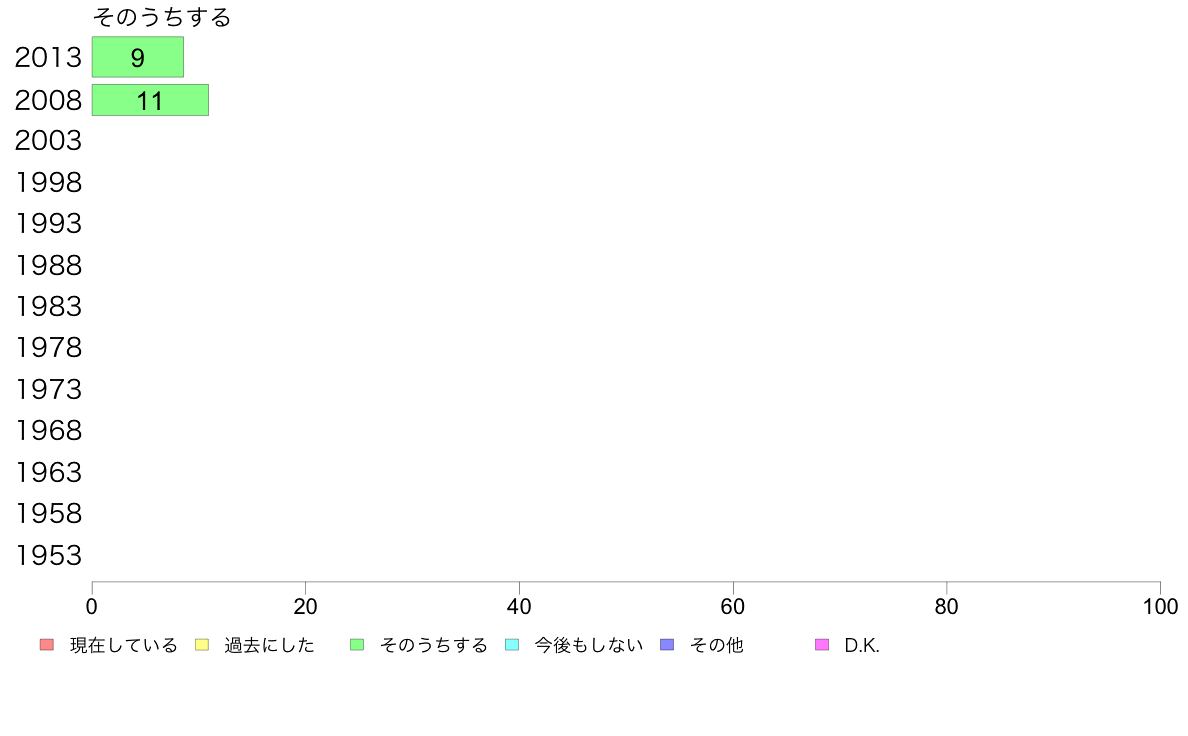
Task: Click the 現在している legend text
Action: click(x=123, y=645)
